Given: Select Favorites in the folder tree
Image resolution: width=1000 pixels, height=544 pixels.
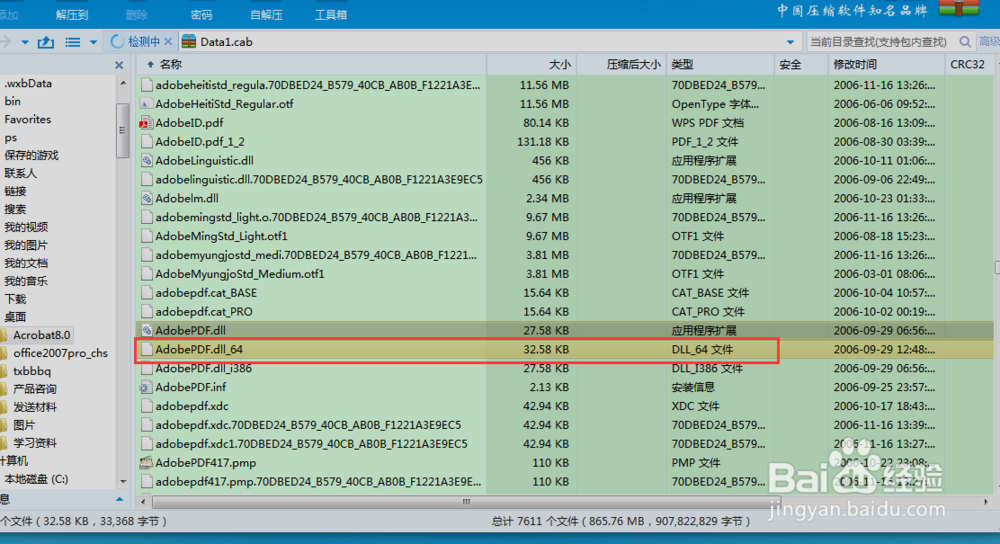Looking at the screenshot, I should coord(27,119).
